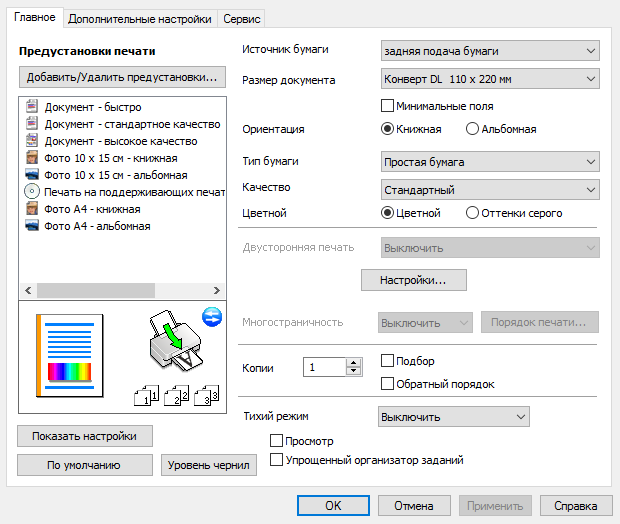Open the 'Тип бумаги' dropdown

click(x=490, y=162)
